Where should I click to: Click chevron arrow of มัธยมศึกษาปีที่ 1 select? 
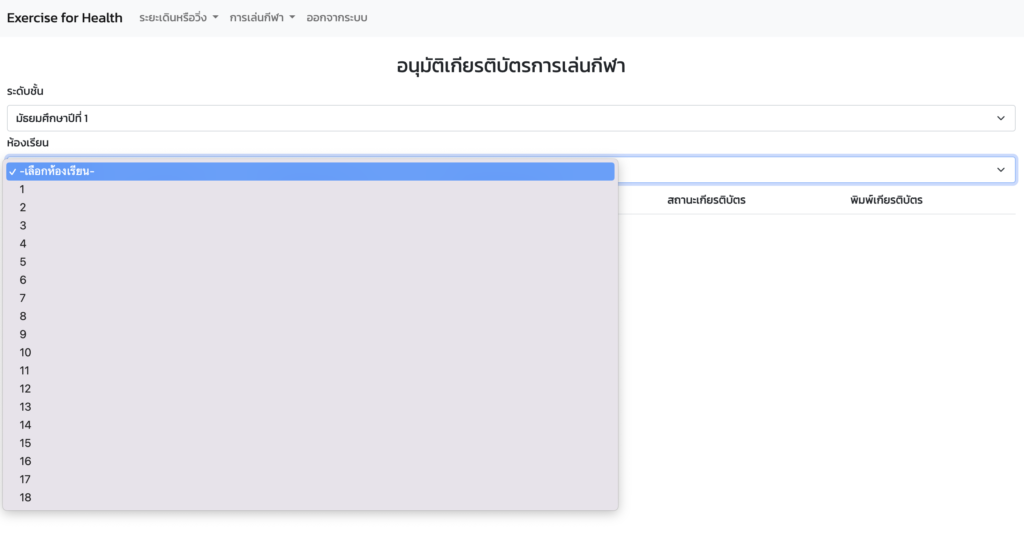[1000, 118]
